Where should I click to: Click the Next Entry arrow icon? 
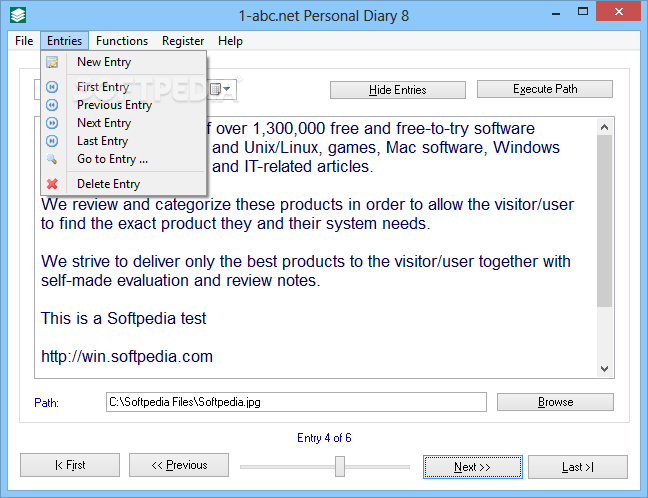pyautogui.click(x=52, y=123)
